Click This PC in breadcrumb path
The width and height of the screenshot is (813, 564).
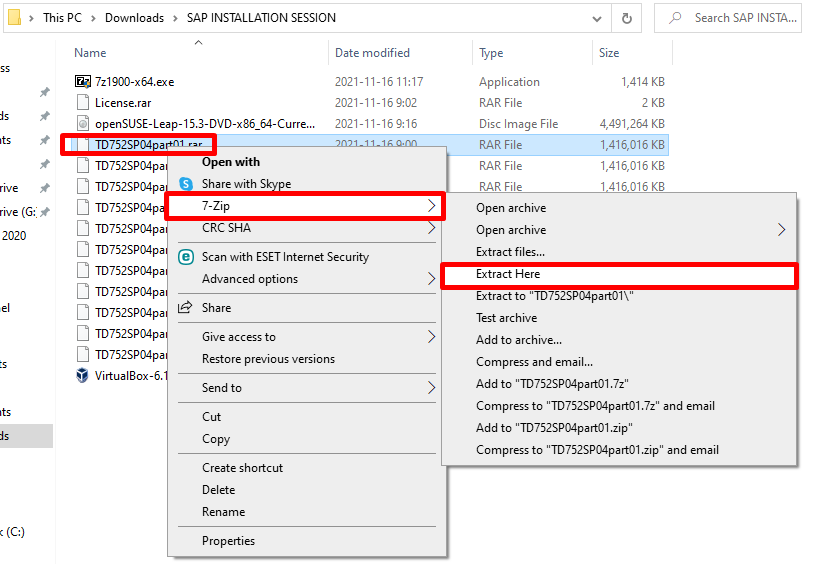[62, 18]
